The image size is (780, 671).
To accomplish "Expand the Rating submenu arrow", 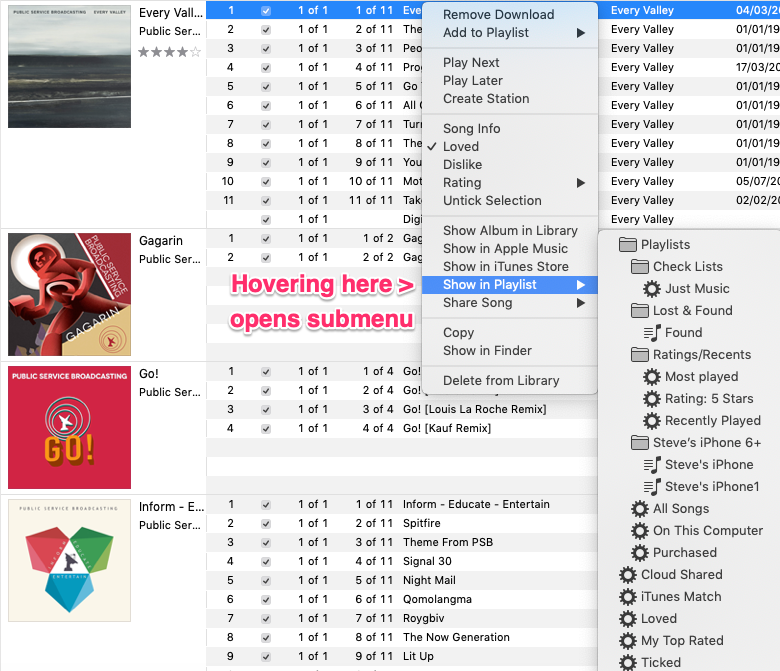I will (581, 183).
